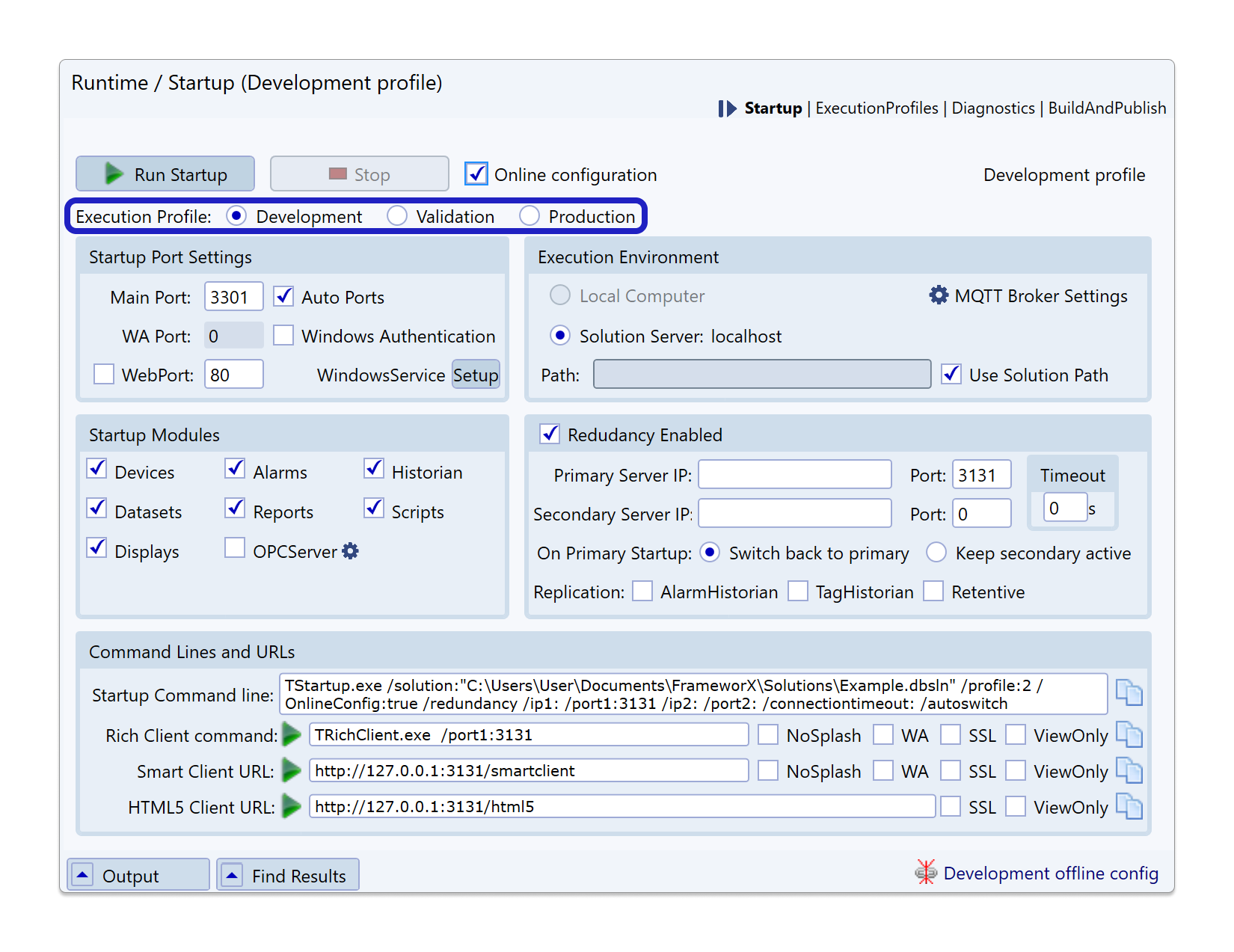
Task: Copy the Smart Client URL
Action: click(1129, 770)
